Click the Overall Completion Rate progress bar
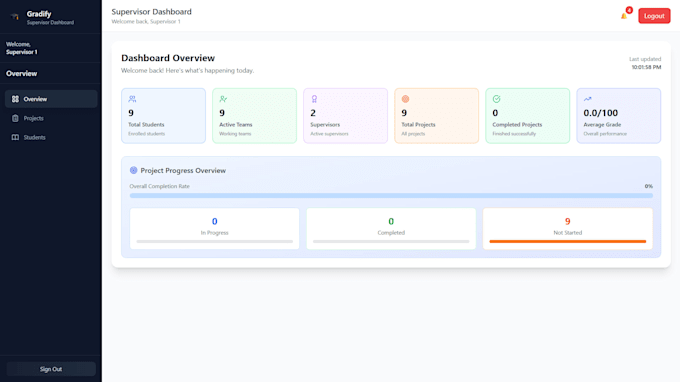680x382 pixels. coord(391,196)
